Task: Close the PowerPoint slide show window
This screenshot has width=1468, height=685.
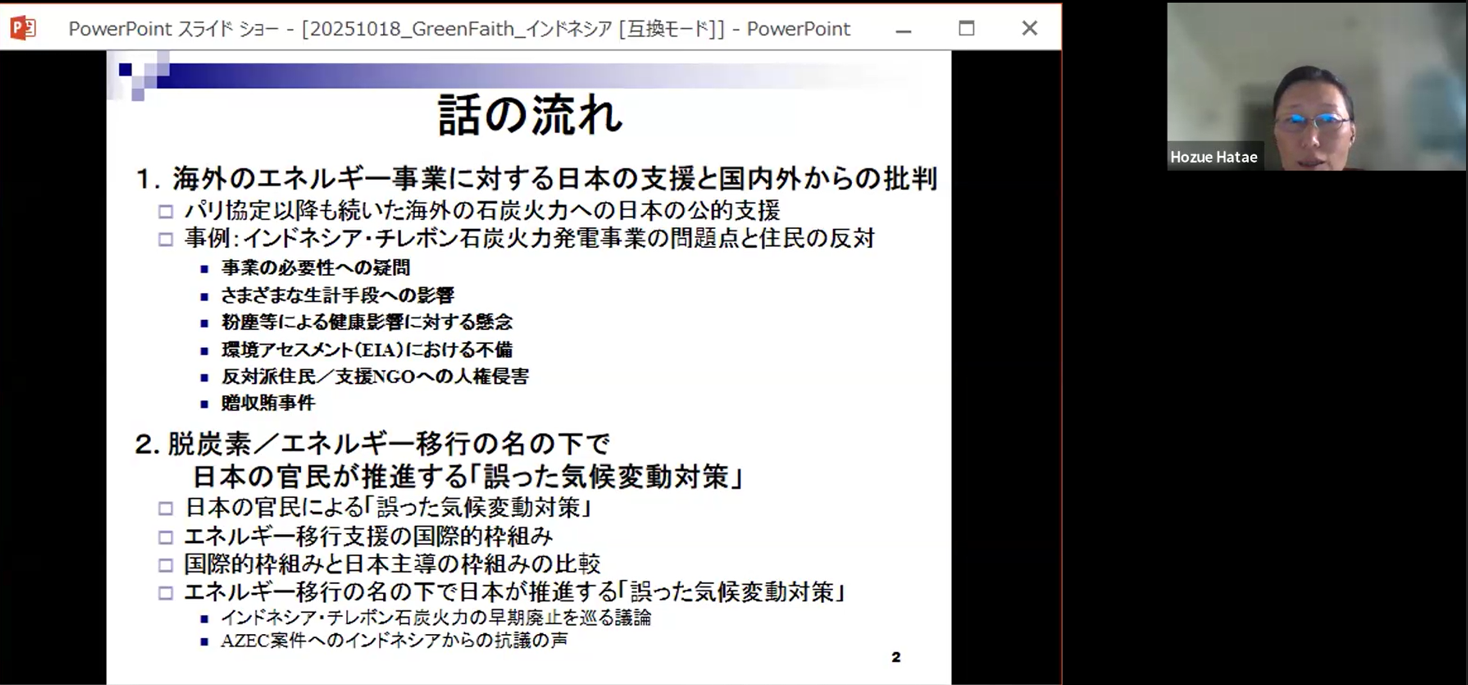Action: (1029, 29)
